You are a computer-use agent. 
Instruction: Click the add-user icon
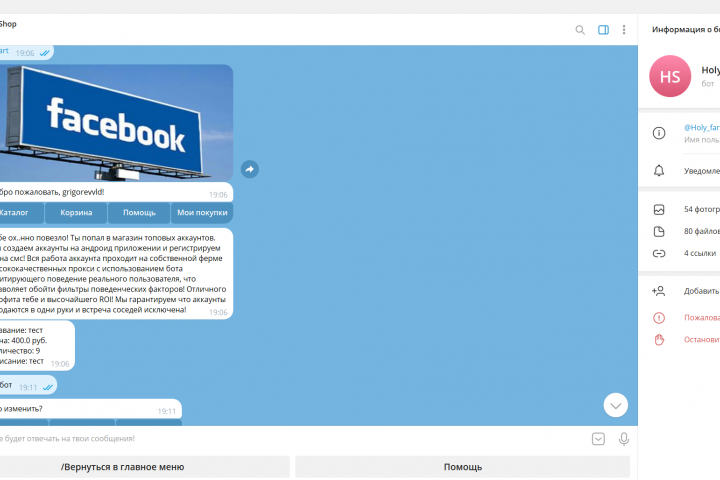coord(658,291)
